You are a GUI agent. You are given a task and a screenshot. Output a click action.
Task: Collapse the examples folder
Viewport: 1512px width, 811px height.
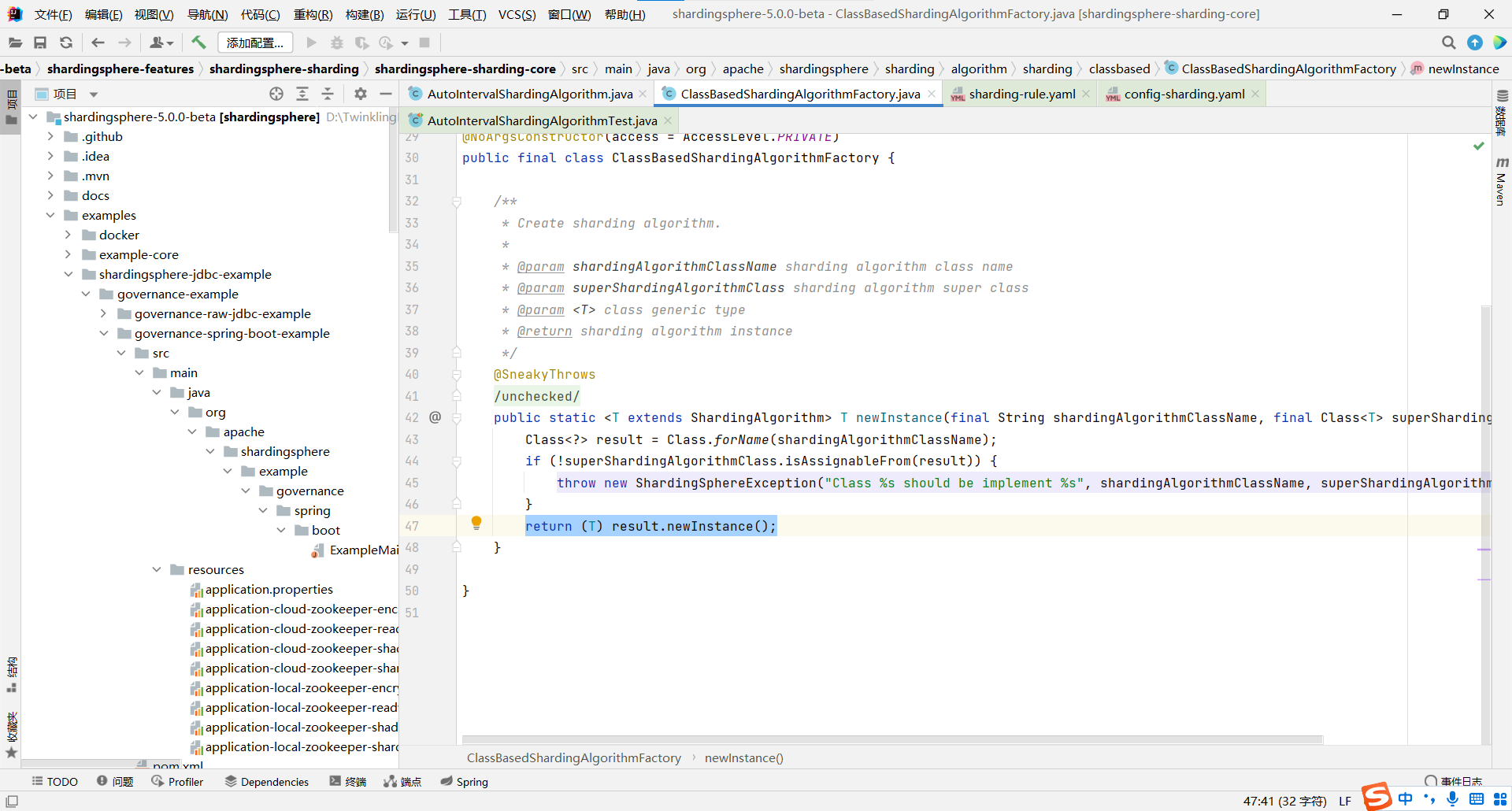click(51, 215)
